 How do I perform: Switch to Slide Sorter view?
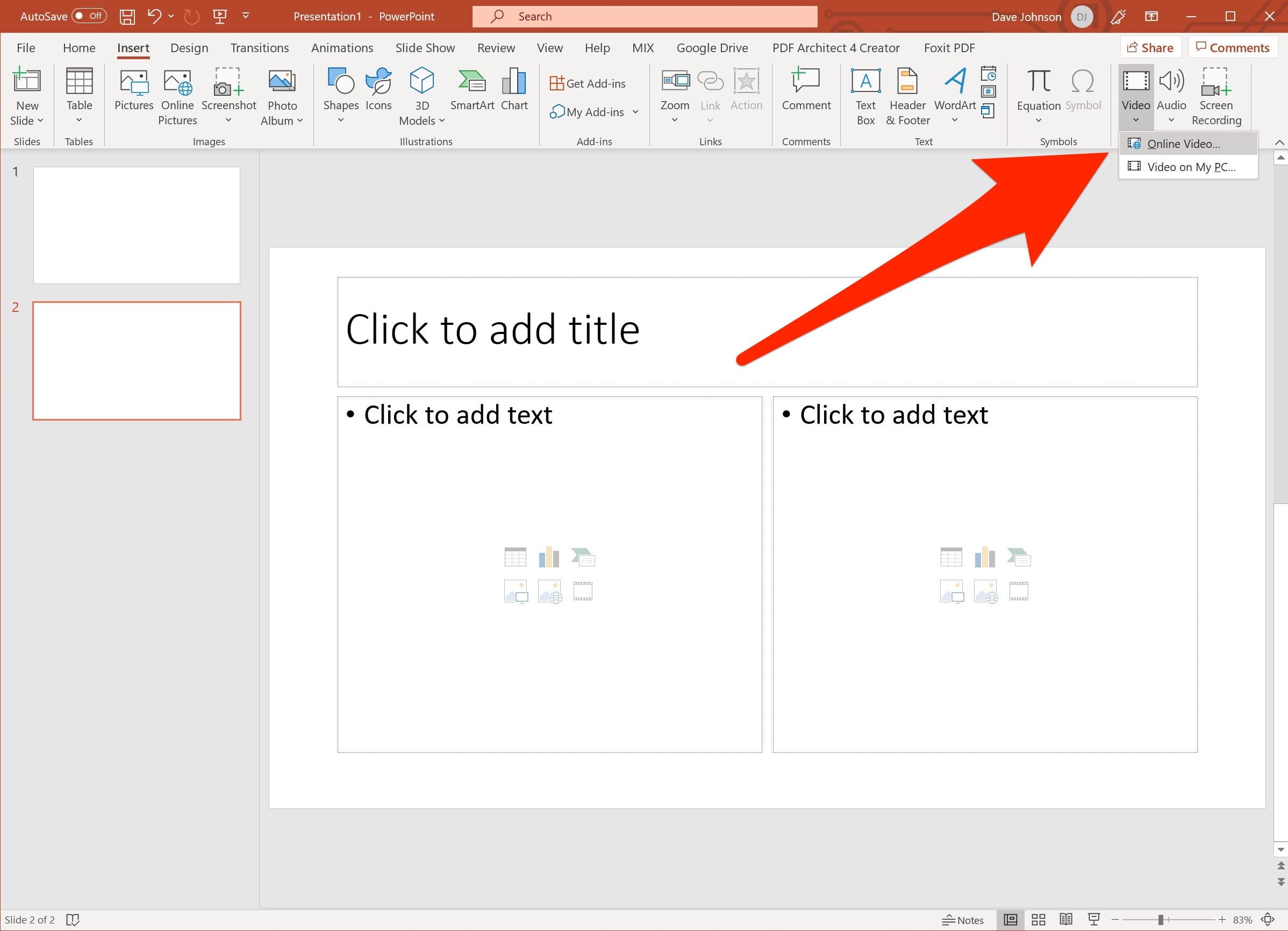[1039, 920]
